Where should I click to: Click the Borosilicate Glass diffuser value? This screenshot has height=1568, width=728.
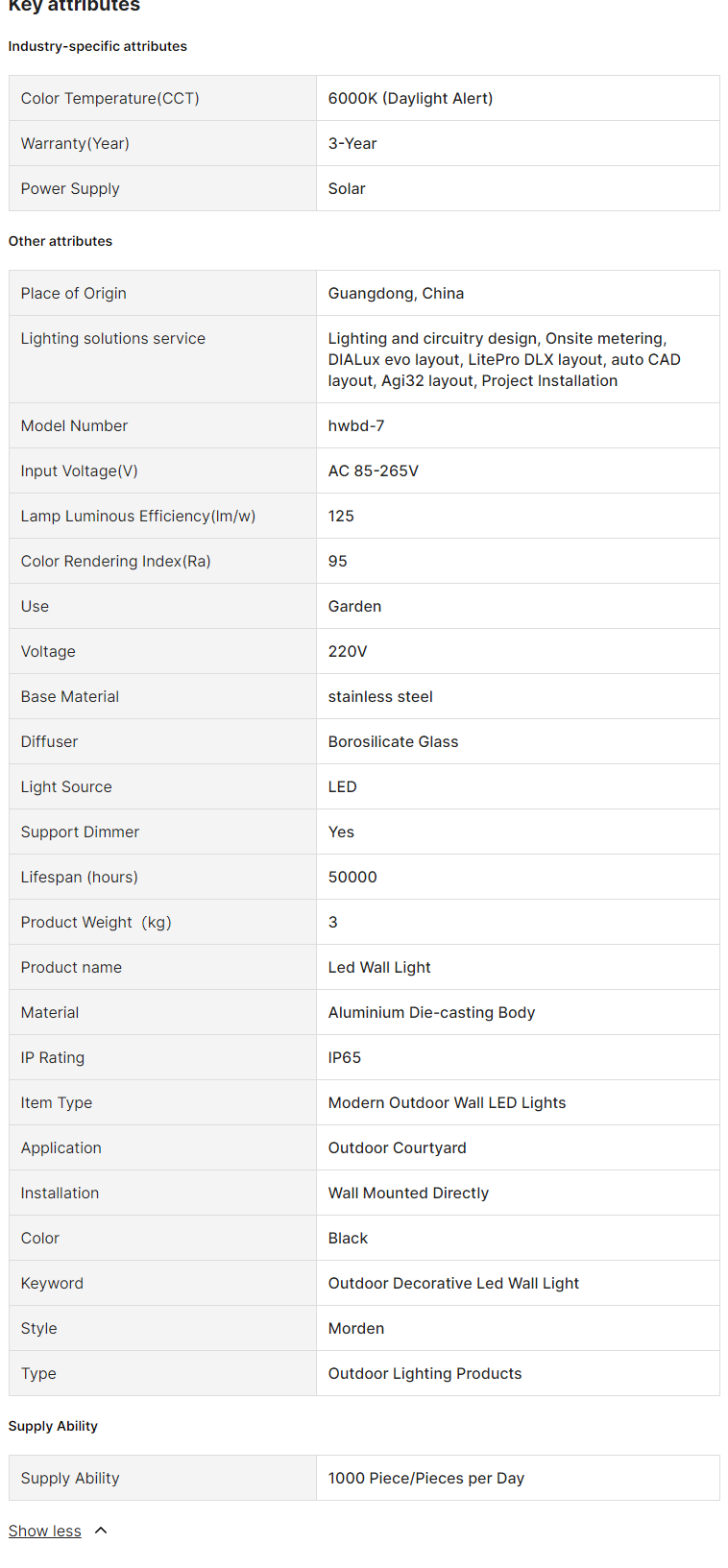pyautogui.click(x=393, y=741)
